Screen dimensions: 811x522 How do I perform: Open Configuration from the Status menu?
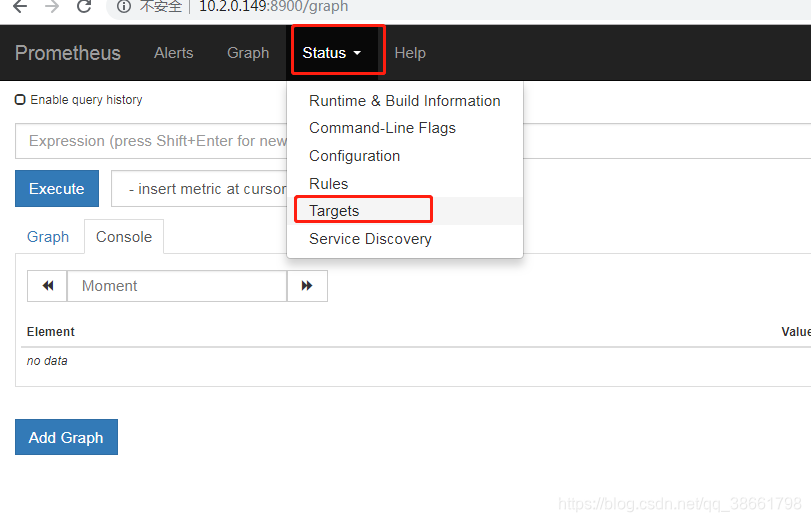point(404,156)
